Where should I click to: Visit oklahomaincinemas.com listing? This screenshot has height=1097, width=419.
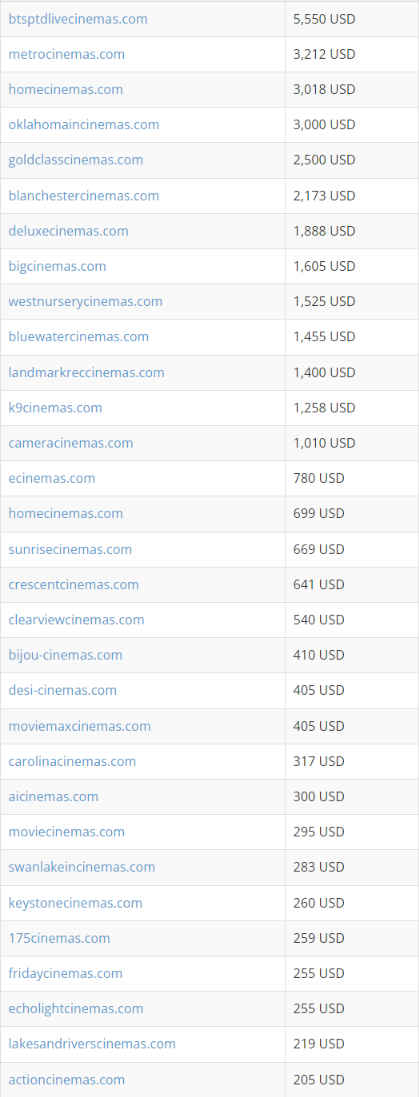coord(84,125)
